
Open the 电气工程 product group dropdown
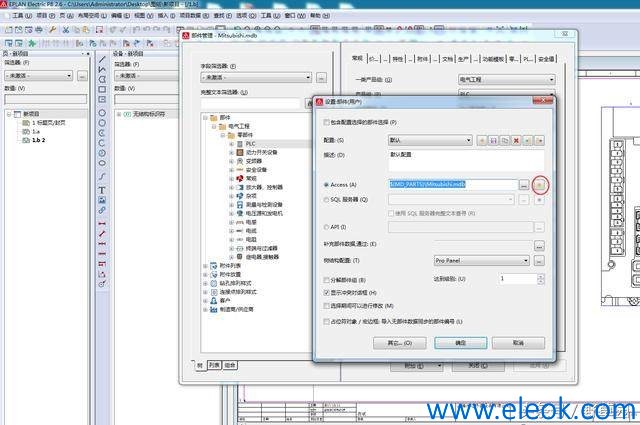click(507, 80)
